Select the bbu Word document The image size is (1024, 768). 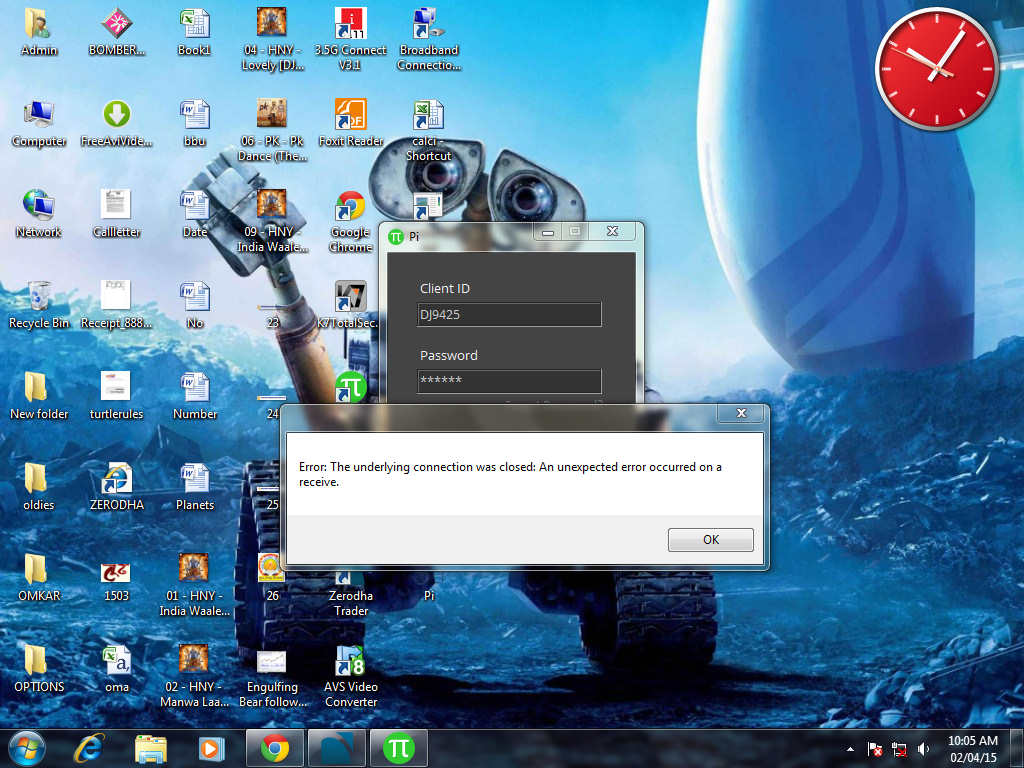pos(195,123)
